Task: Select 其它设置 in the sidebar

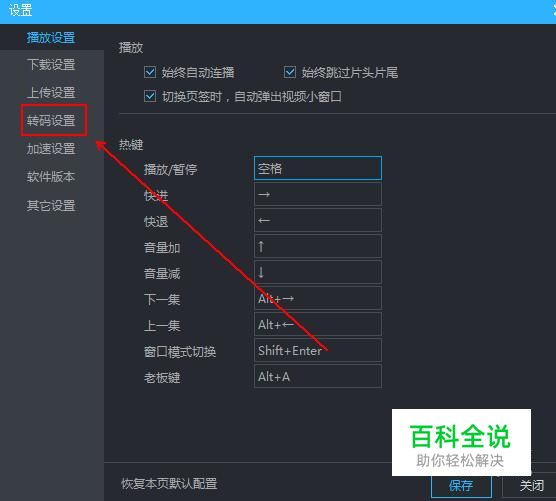Action: (51, 206)
